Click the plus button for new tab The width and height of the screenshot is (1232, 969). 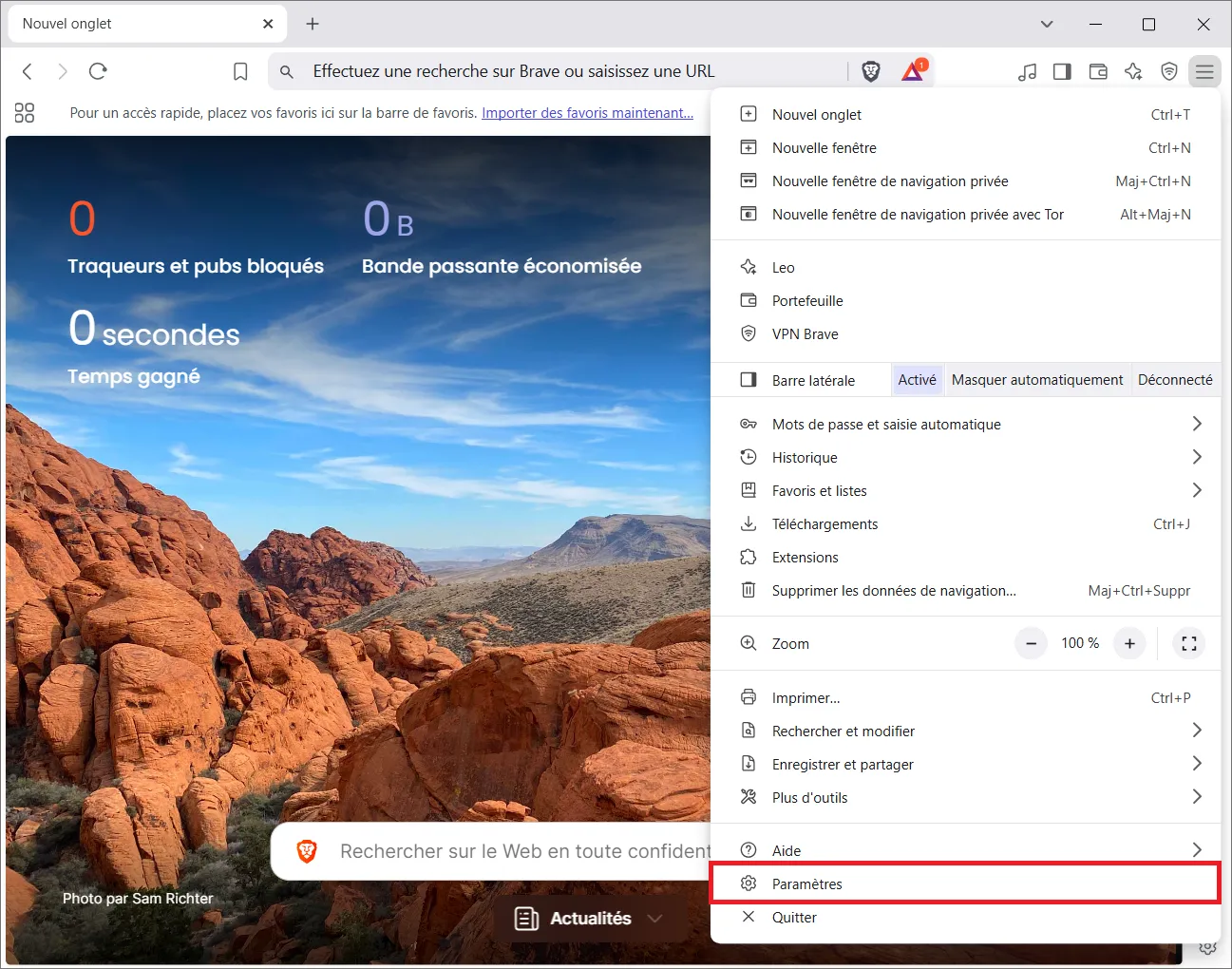pyautogui.click(x=313, y=24)
